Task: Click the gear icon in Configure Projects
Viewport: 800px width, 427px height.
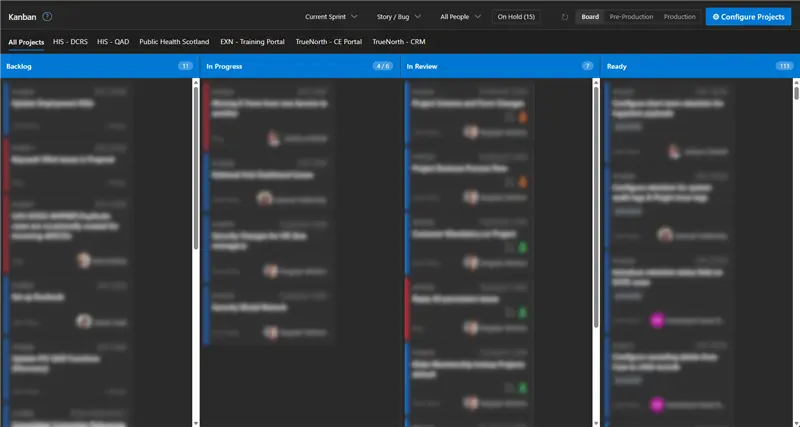Action: click(x=715, y=17)
